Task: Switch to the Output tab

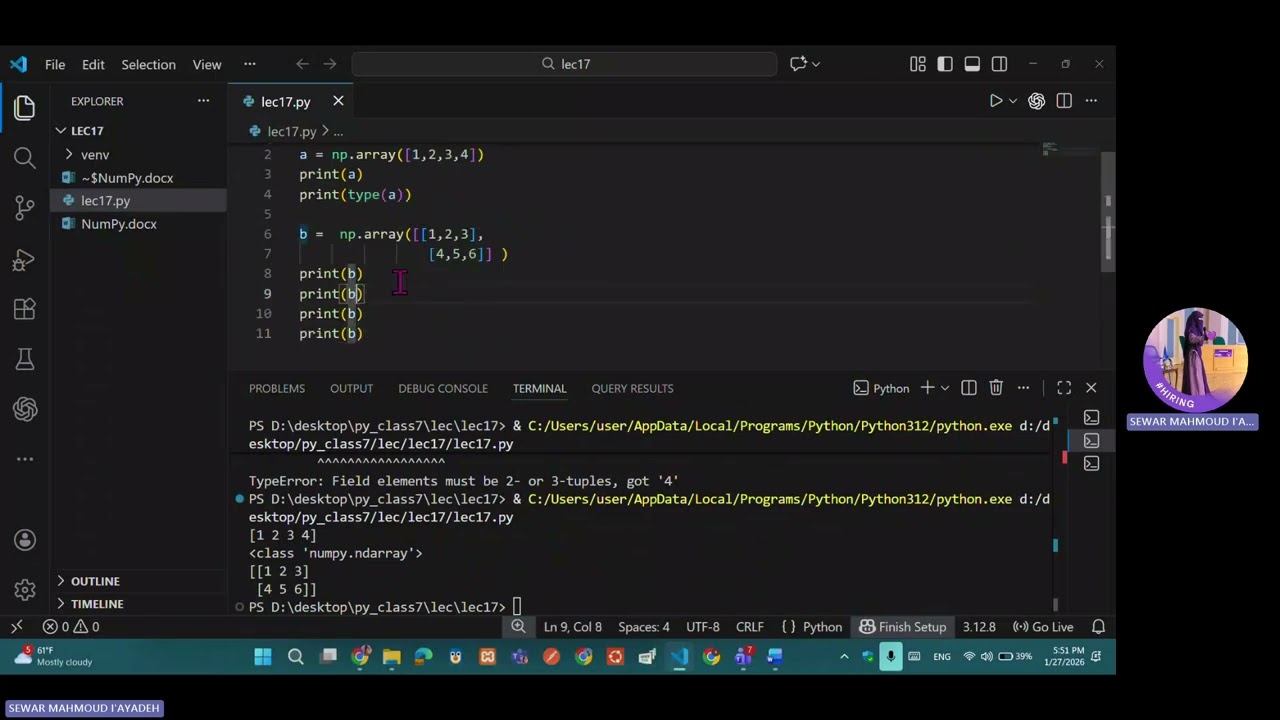Action: tap(351, 388)
